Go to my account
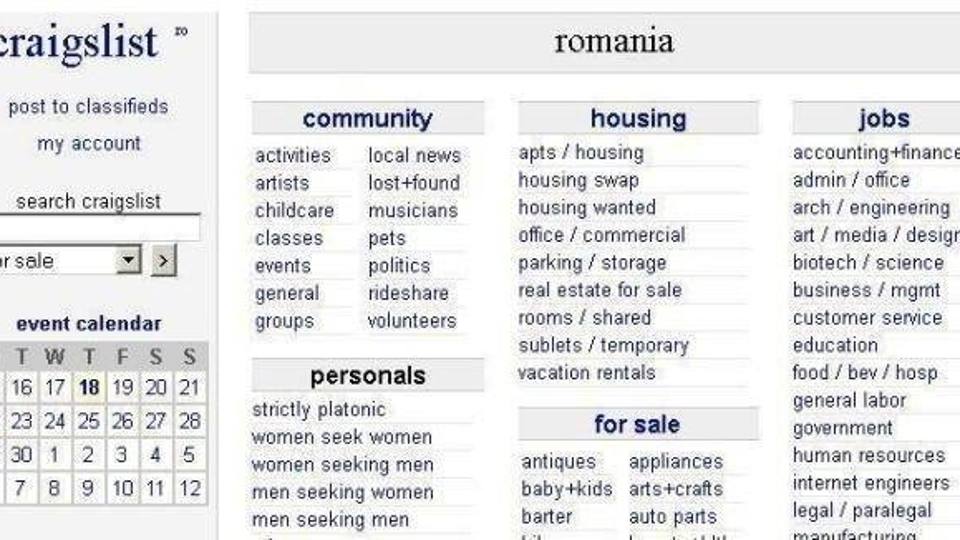This screenshot has width=960, height=540. coord(89,144)
